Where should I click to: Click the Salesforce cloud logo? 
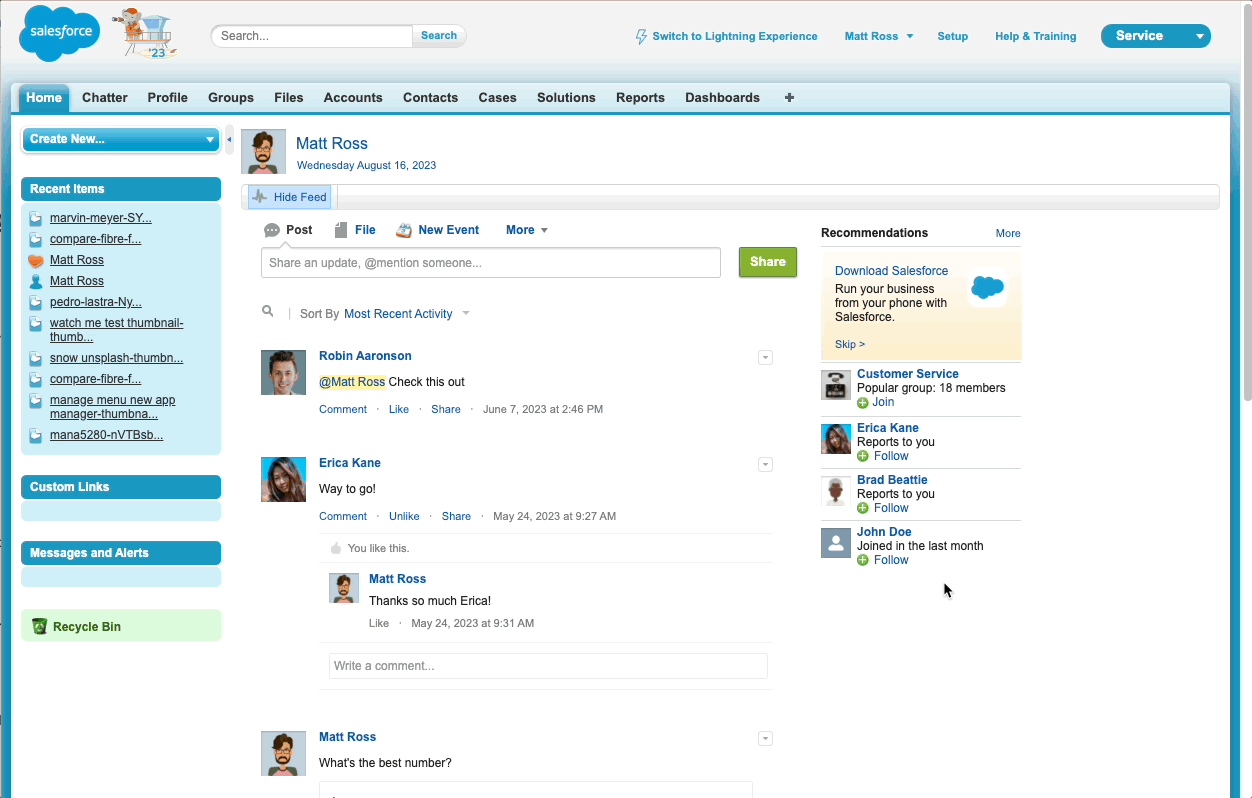(60, 32)
